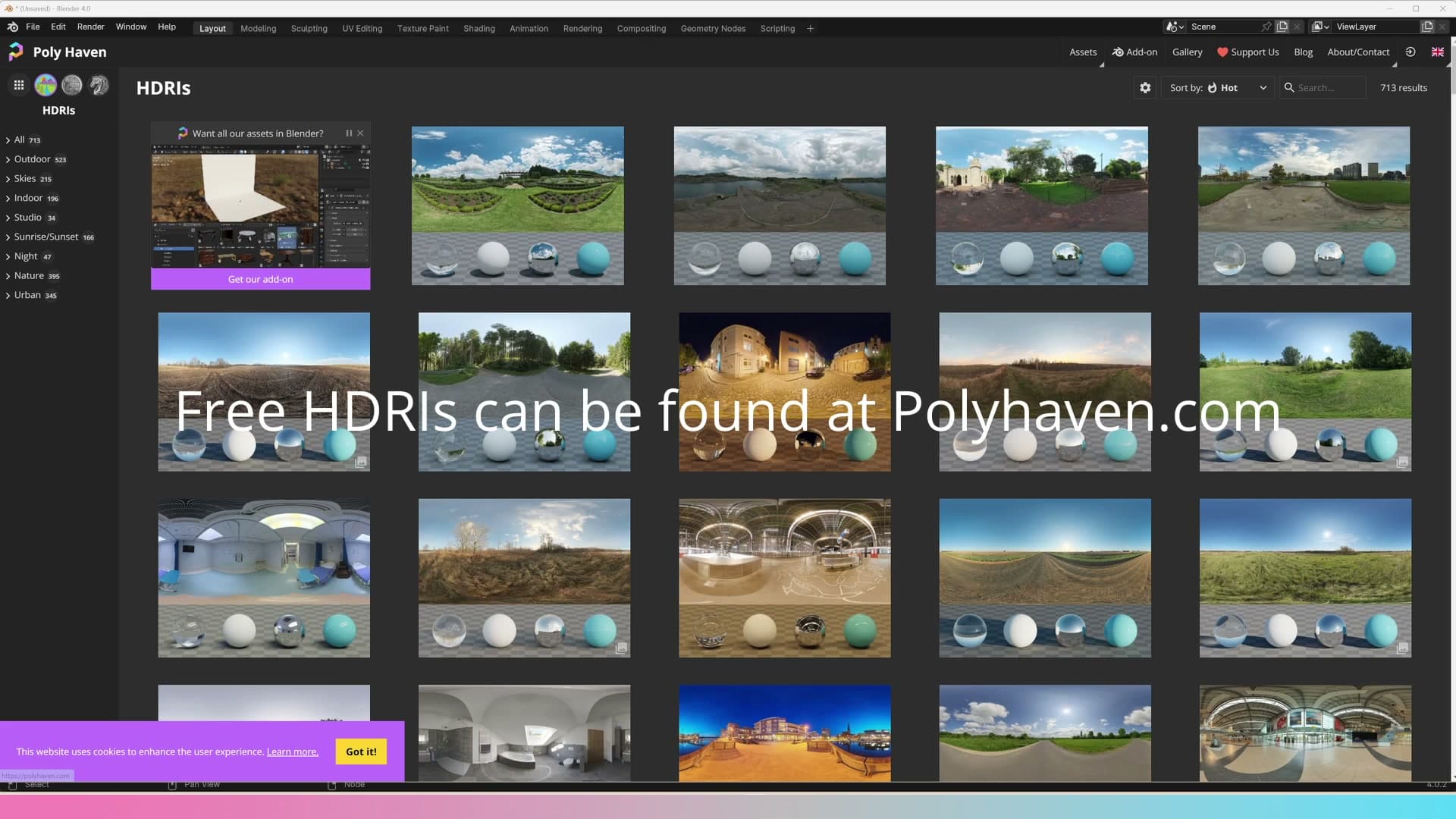
Task: Delete the current Scene
Action: pyautogui.click(x=1297, y=27)
